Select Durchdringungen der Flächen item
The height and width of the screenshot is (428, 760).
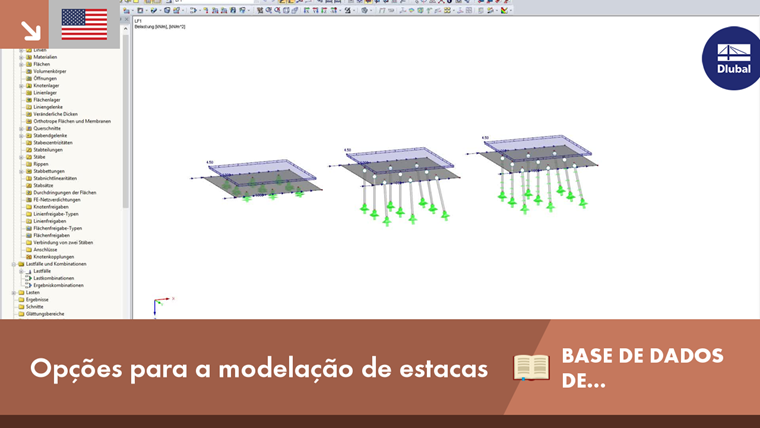click(64, 192)
